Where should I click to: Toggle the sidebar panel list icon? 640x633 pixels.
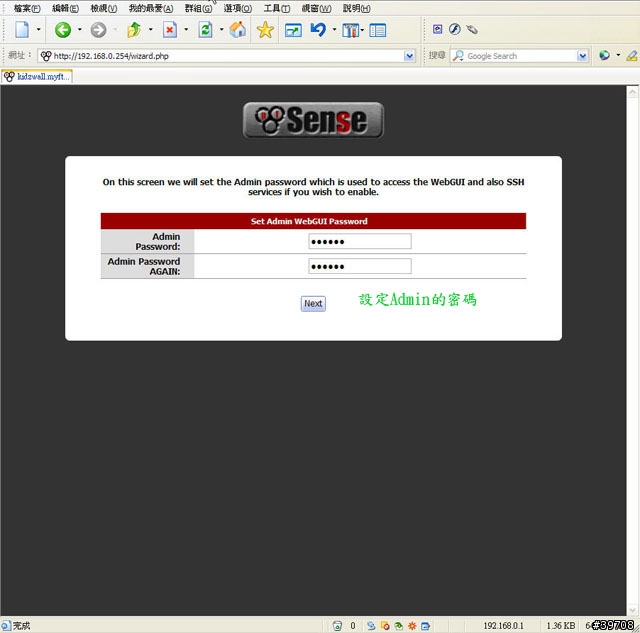click(378, 31)
